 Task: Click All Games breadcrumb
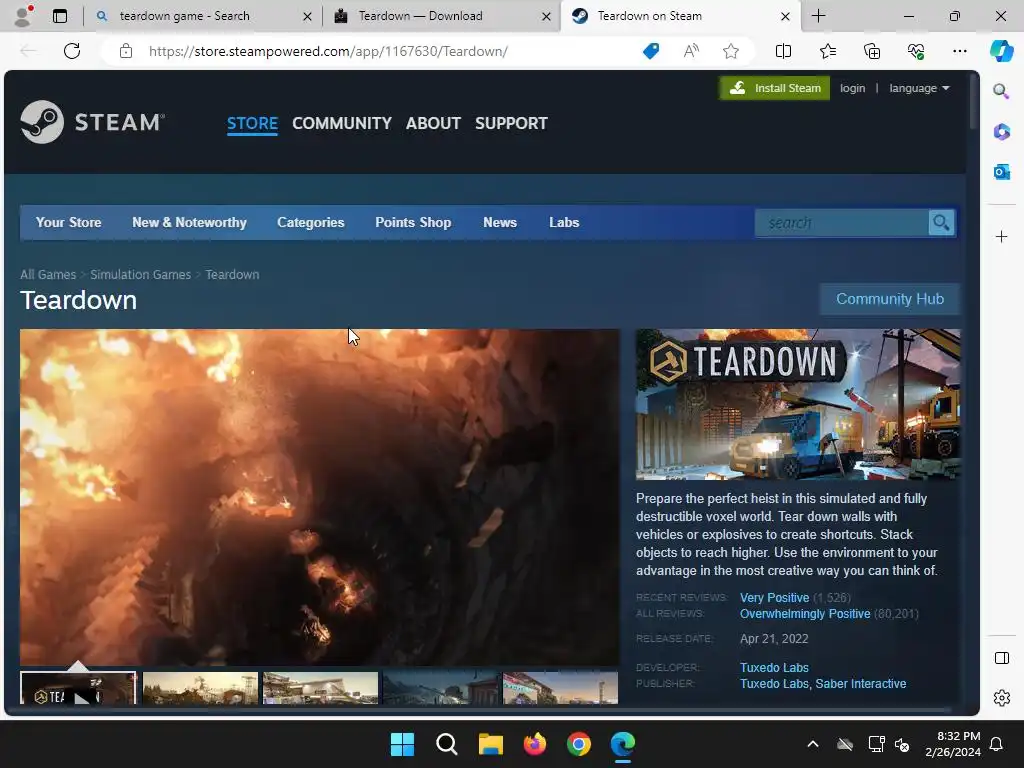tap(48, 274)
